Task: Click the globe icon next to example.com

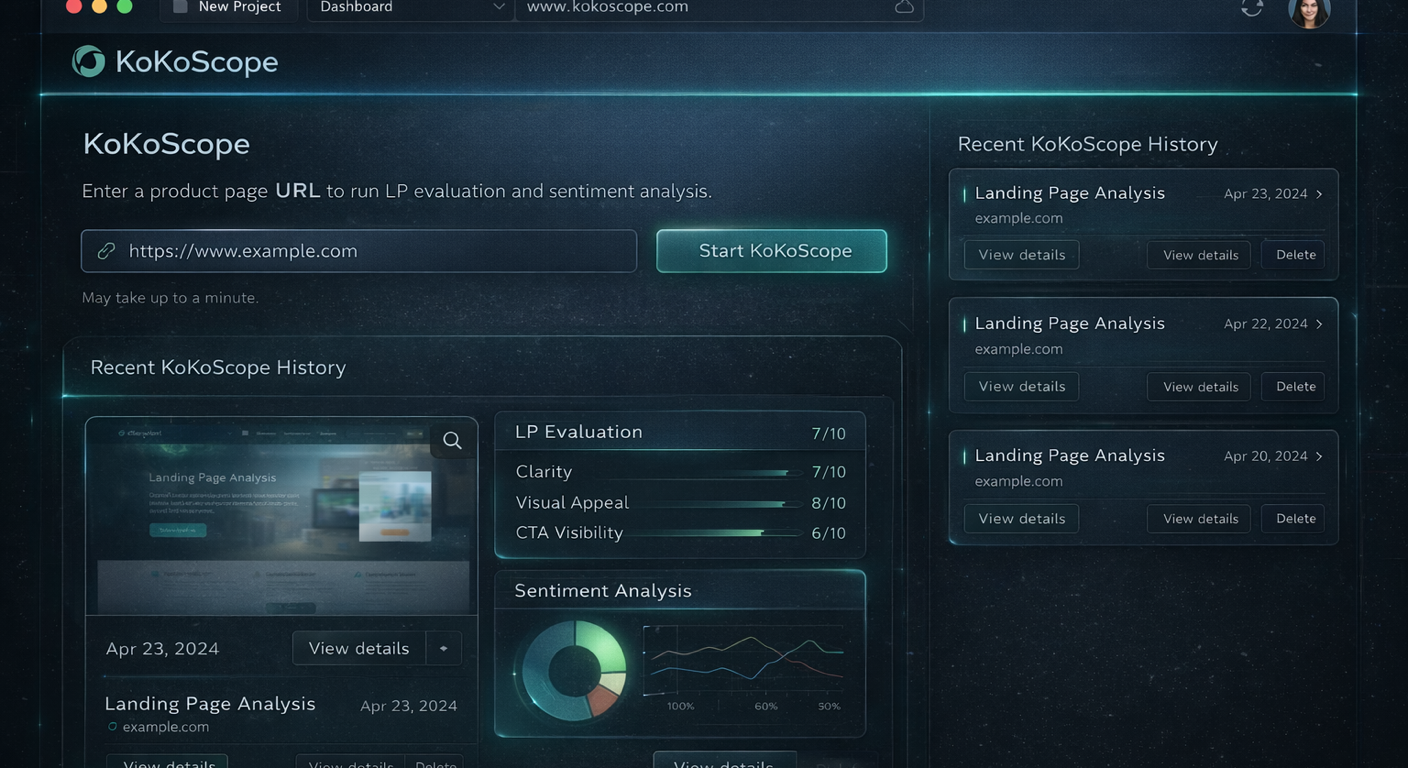Action: (111, 727)
